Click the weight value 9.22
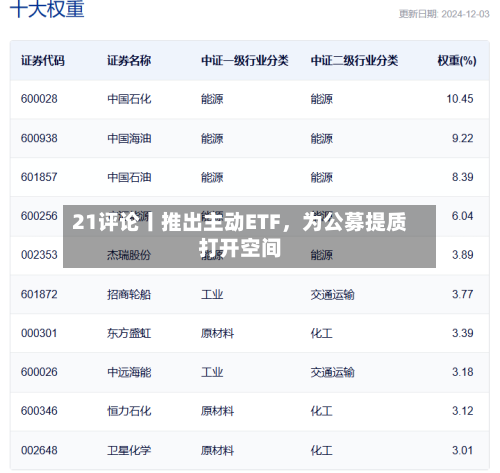This screenshot has width=500, height=473. [462, 138]
